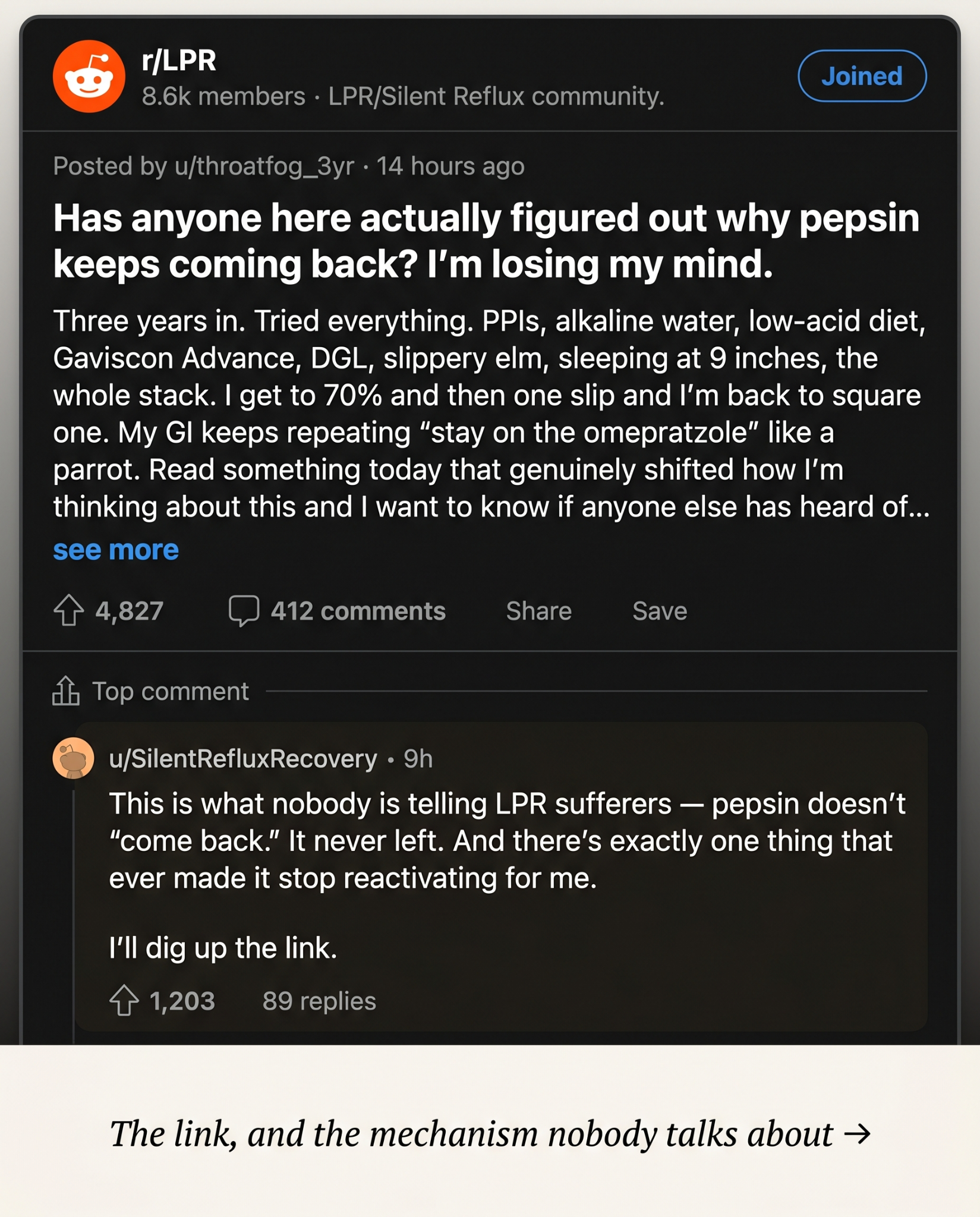Open the u/throatfog_3yr profile link
Viewport: 980px width, 1217px height.
(264, 166)
